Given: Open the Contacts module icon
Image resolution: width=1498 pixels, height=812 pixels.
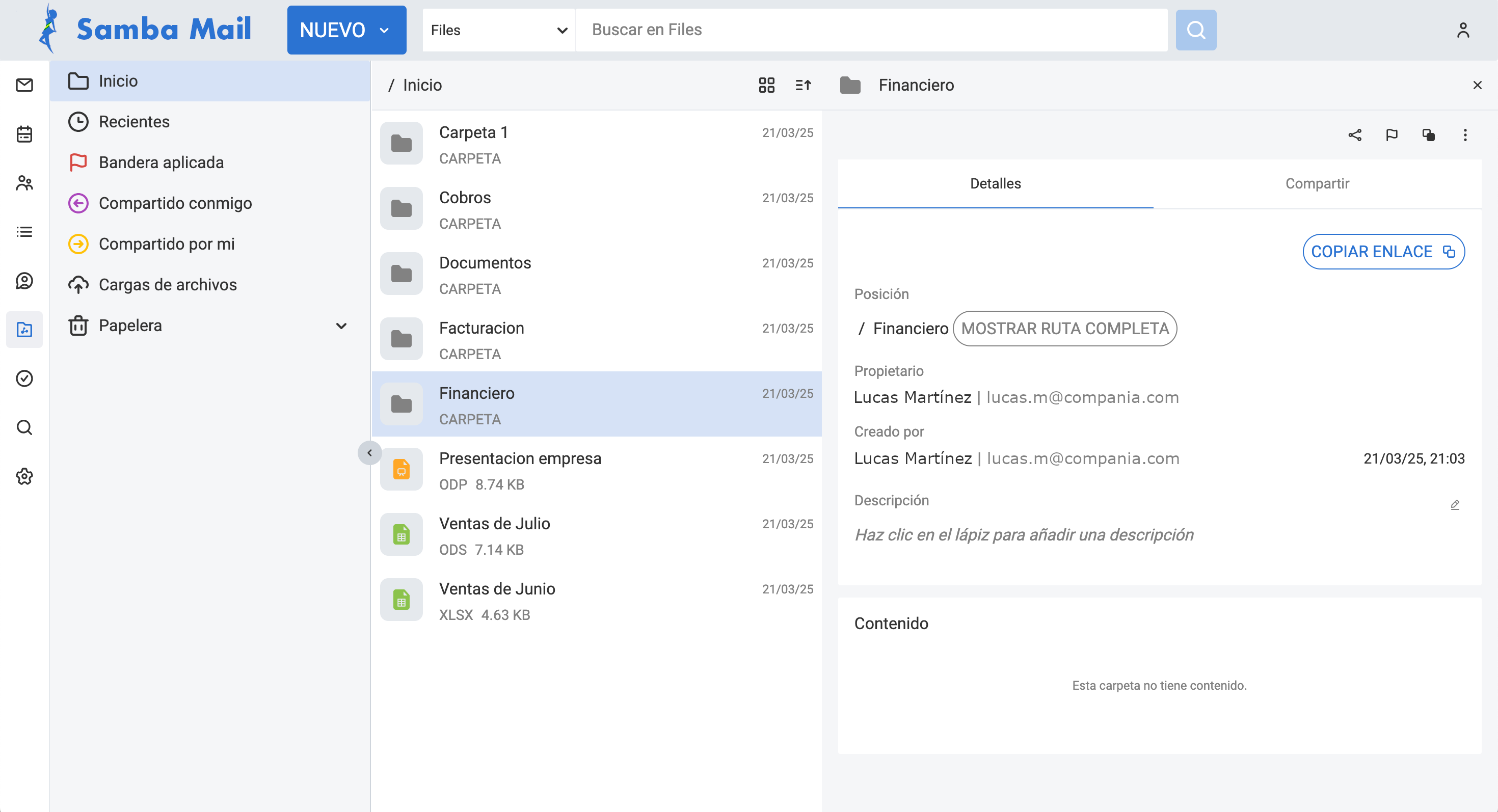Looking at the screenshot, I should coord(24,183).
